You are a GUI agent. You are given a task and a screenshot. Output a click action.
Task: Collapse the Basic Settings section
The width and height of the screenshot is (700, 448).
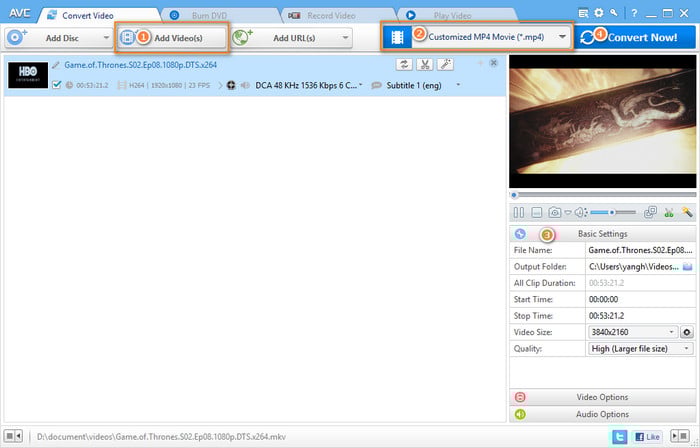click(603, 234)
